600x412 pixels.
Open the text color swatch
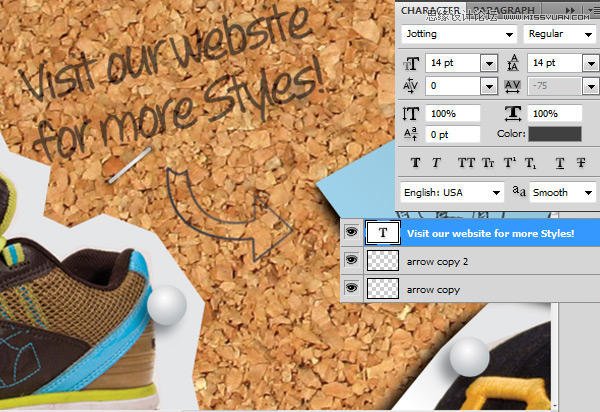(555, 134)
